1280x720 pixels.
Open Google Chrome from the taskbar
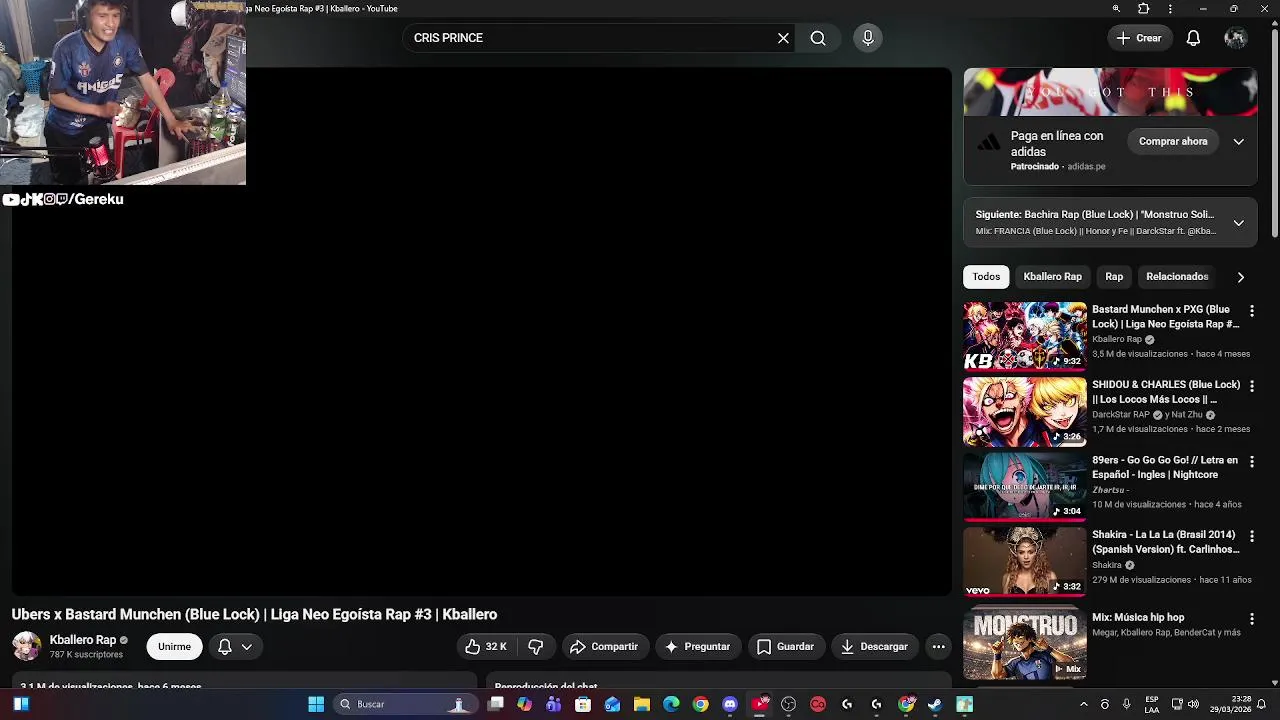click(x=700, y=704)
